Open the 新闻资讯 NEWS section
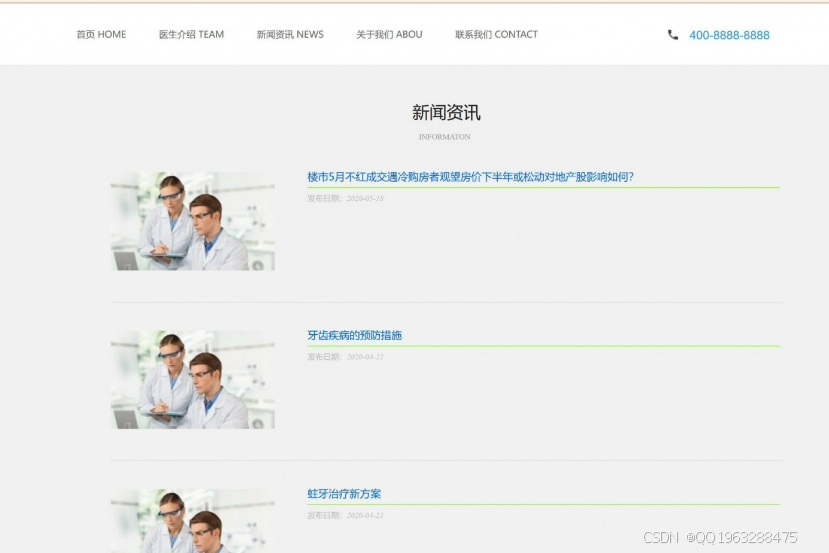 tap(290, 34)
